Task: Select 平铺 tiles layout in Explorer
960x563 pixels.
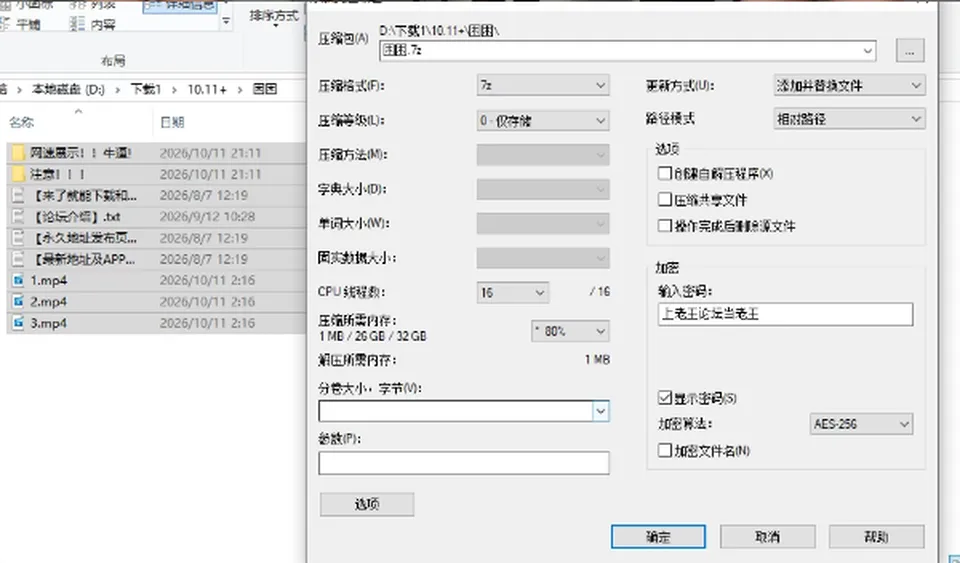Action: (x=21, y=24)
